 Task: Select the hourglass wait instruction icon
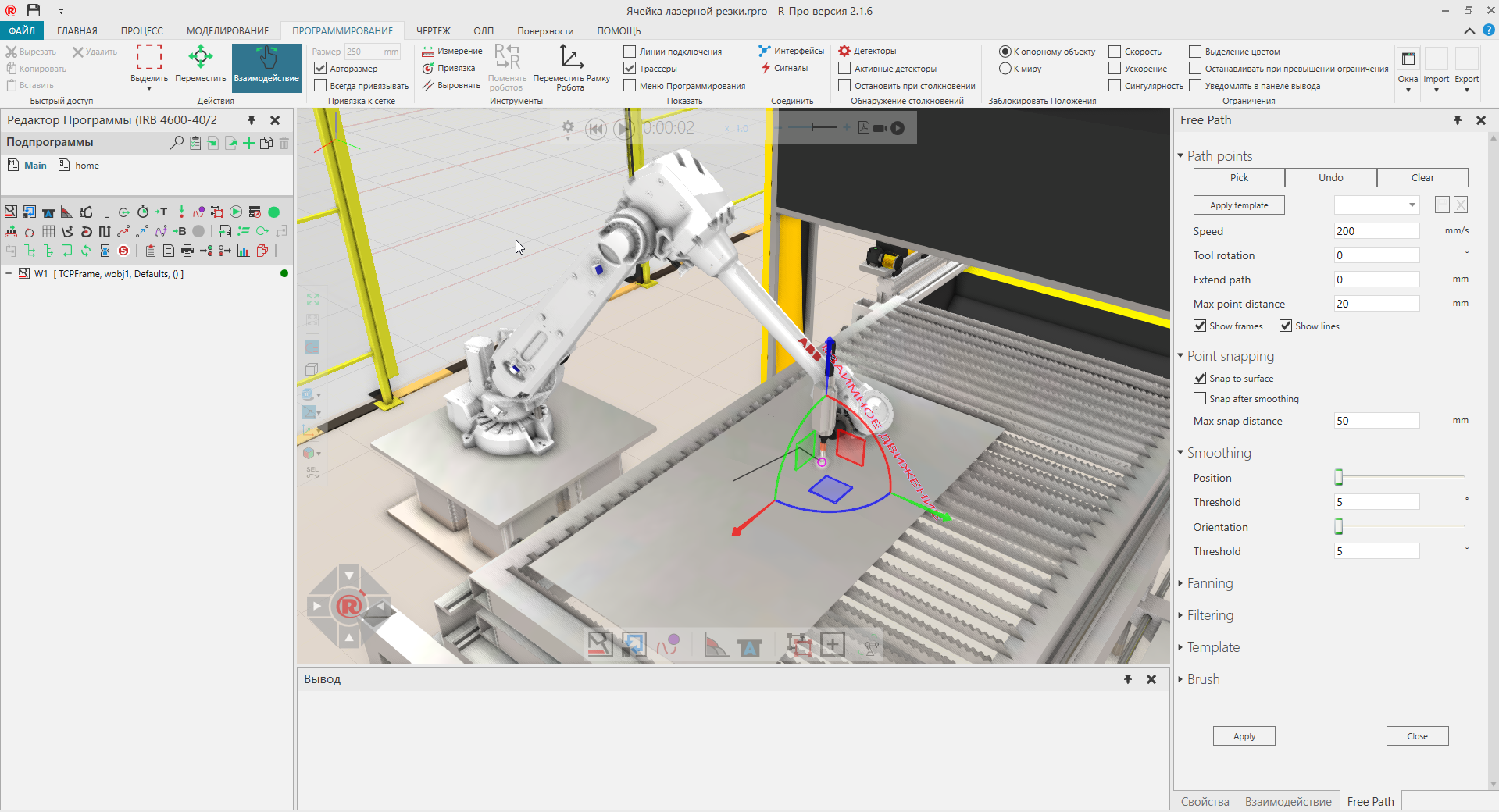[105, 251]
